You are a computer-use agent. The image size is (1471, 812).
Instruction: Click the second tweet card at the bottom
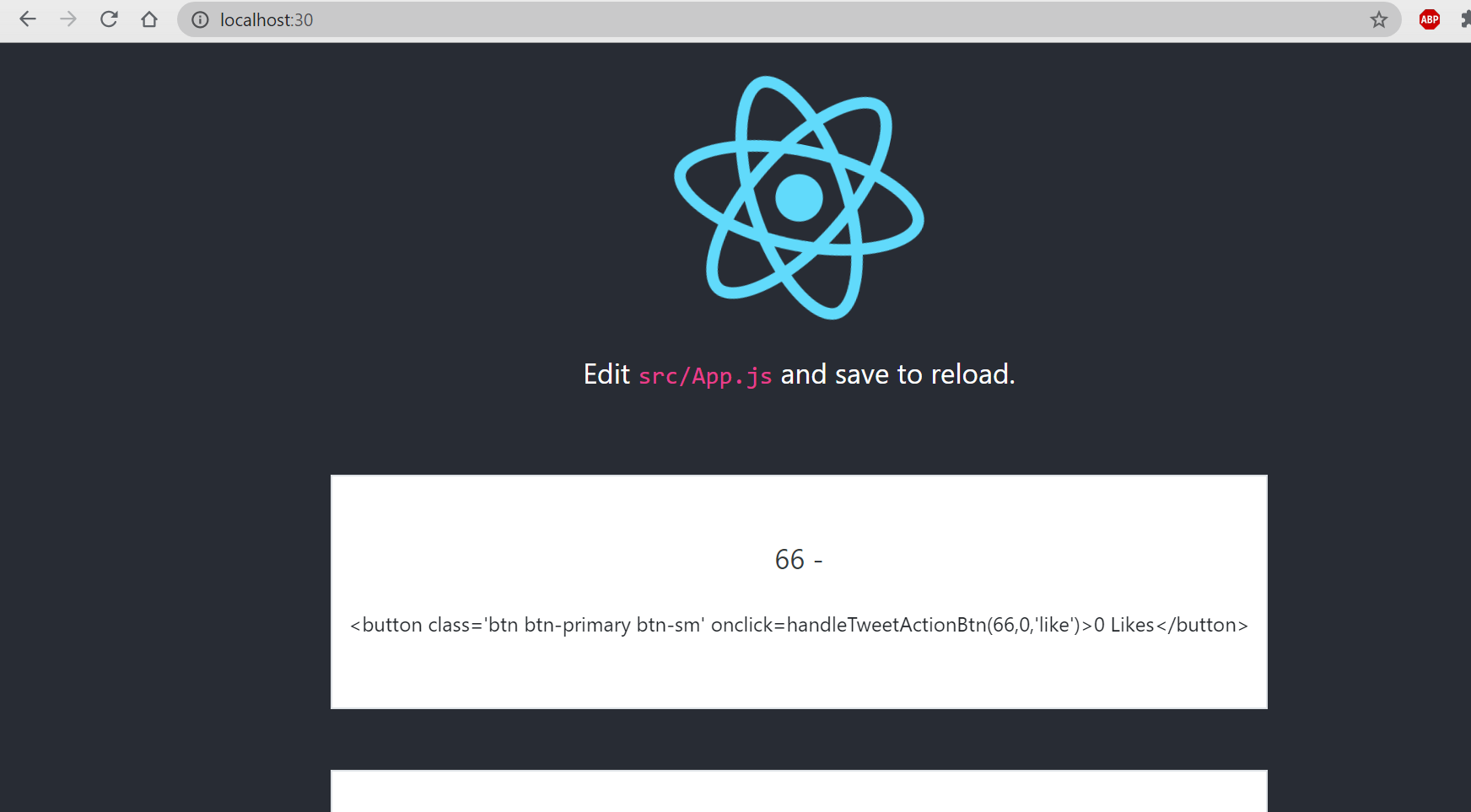point(799,791)
